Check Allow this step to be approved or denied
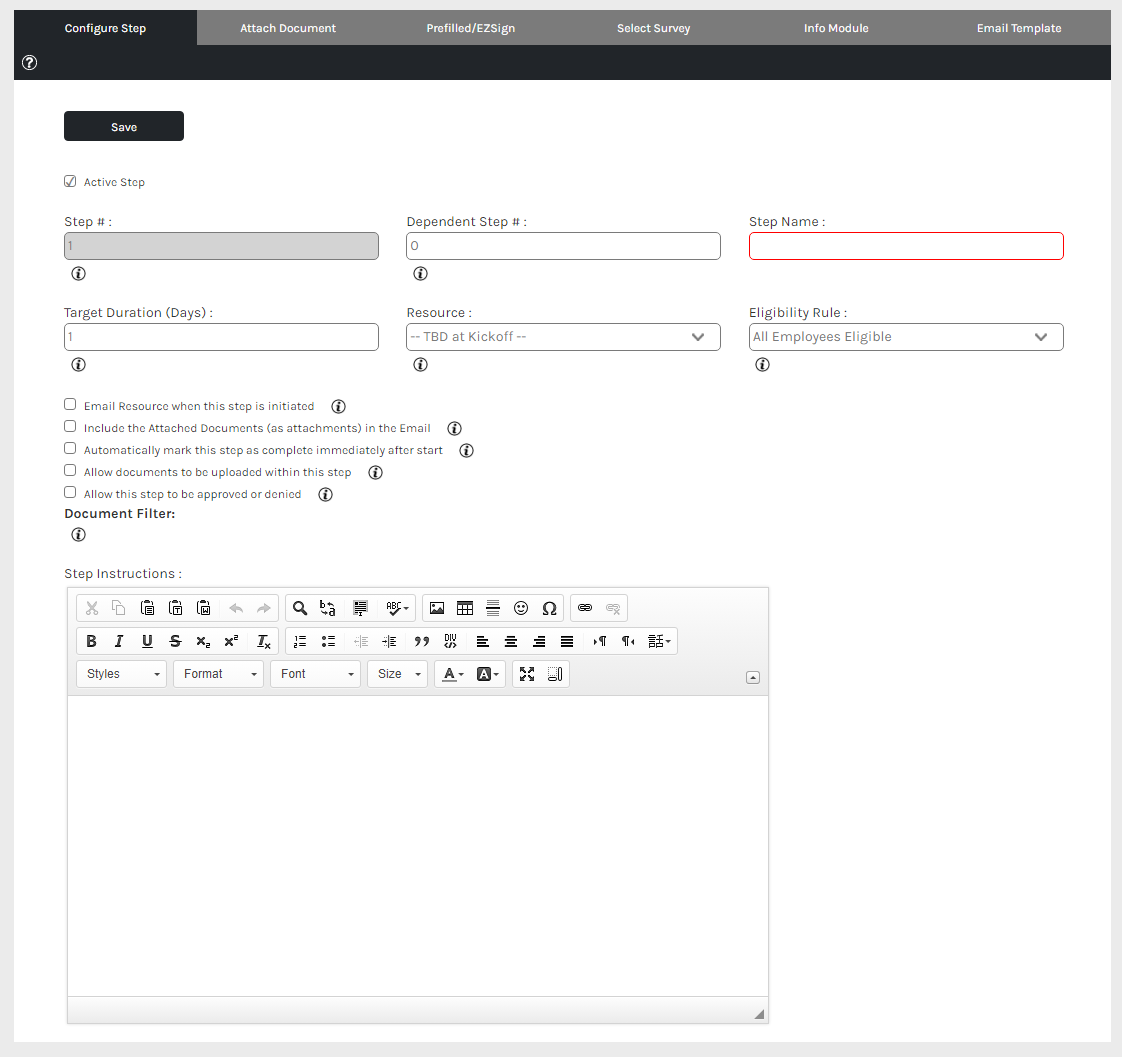The height and width of the screenshot is (1057, 1122). click(x=70, y=492)
